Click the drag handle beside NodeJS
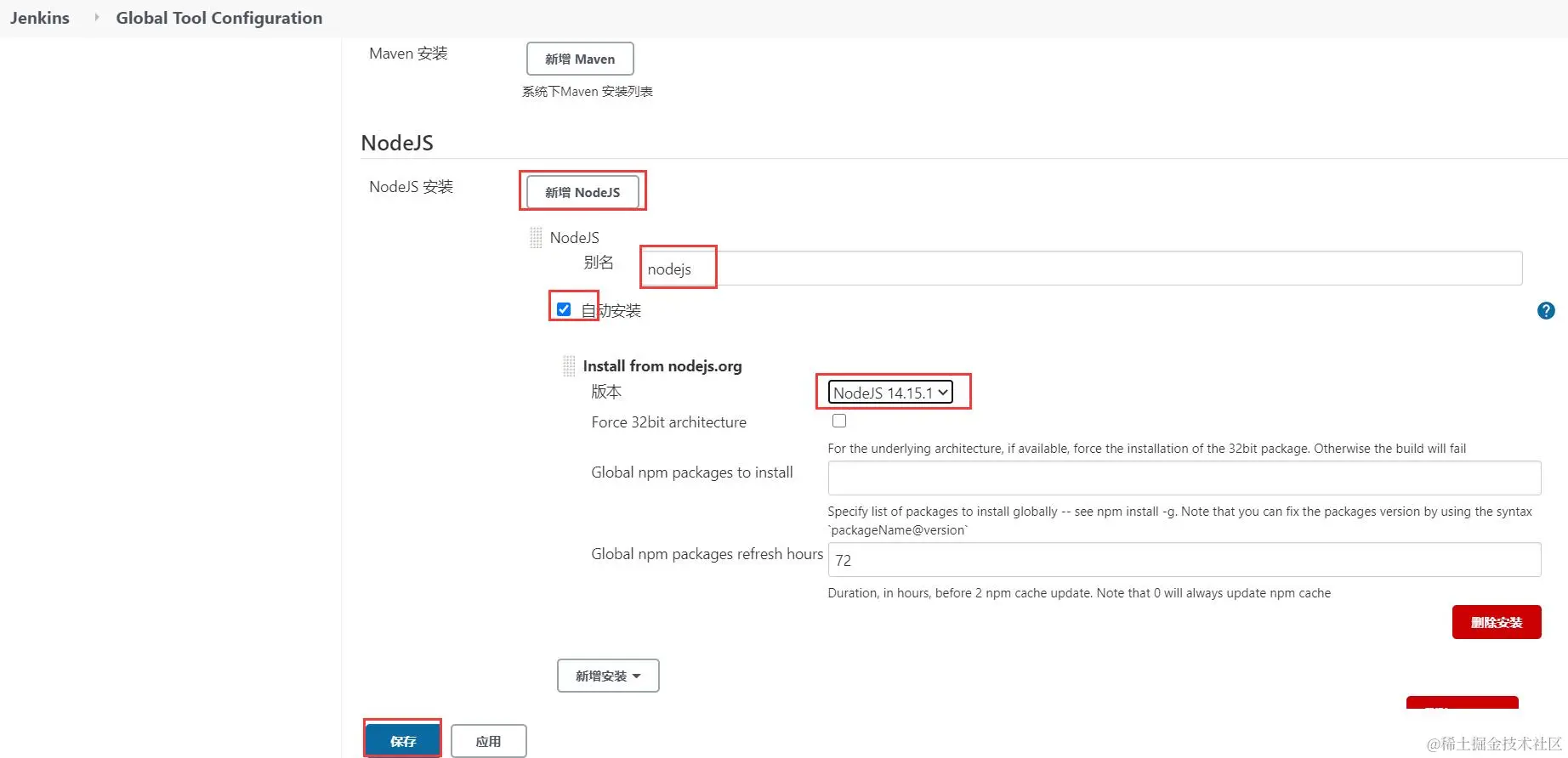1568x758 pixels. click(x=536, y=238)
